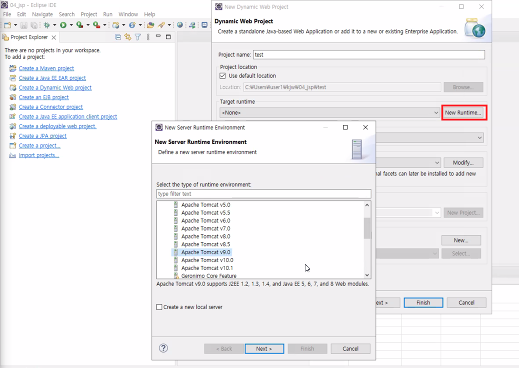The image size is (519, 368).
Task: Select the Project Explorer tab
Action: (29, 37)
